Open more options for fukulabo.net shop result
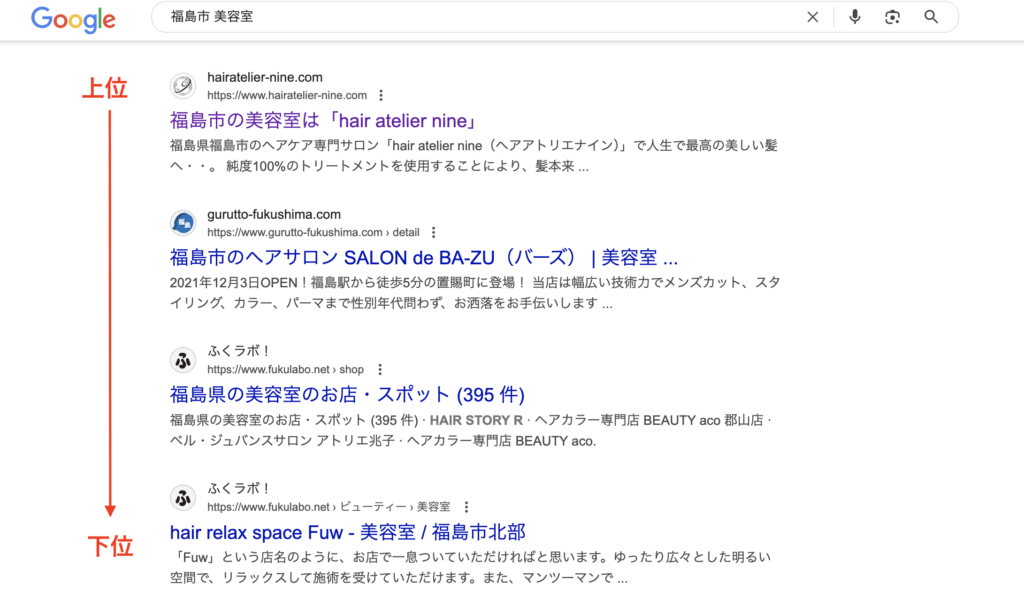This screenshot has height=600, width=1024. pyautogui.click(x=380, y=370)
